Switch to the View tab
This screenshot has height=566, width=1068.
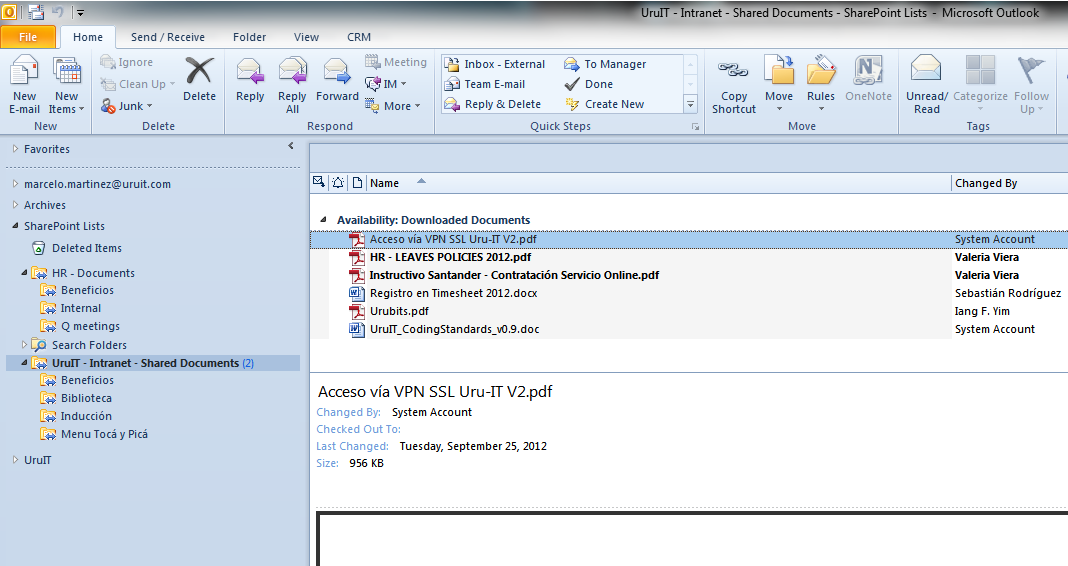tap(306, 37)
